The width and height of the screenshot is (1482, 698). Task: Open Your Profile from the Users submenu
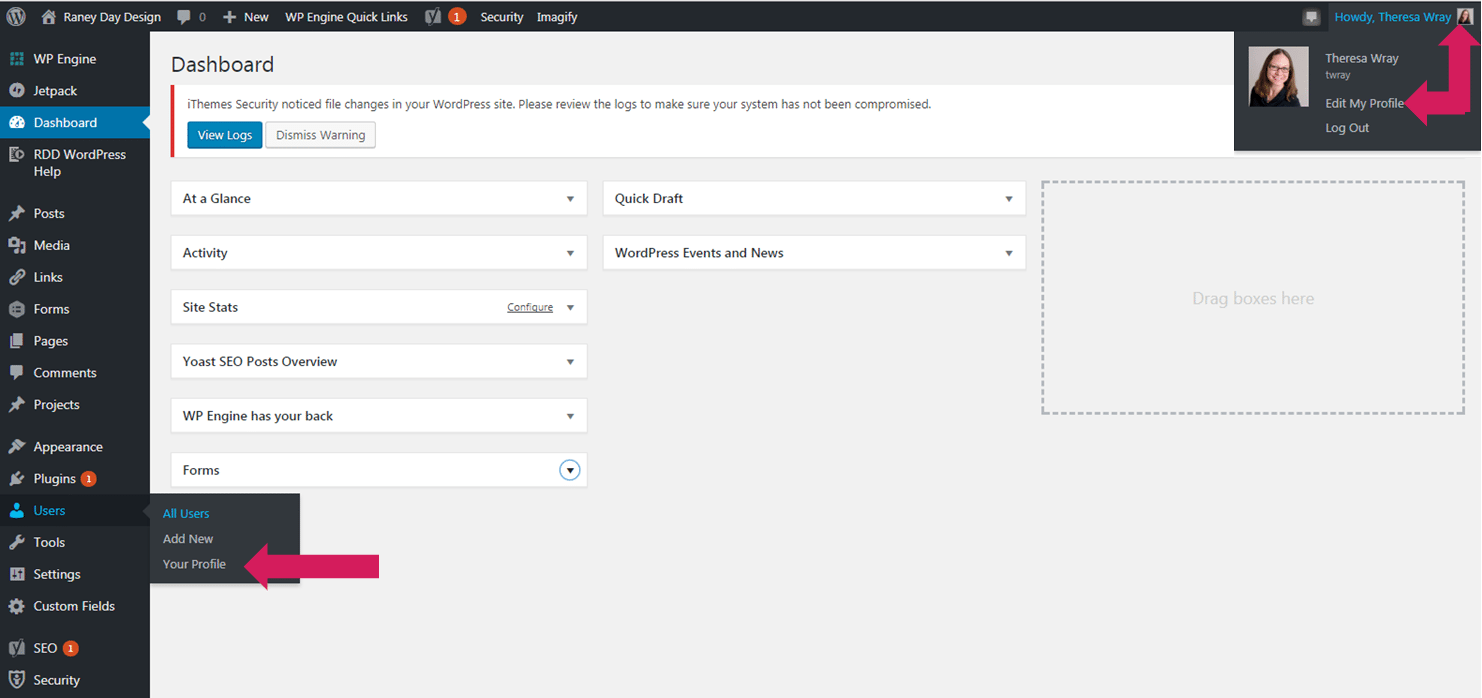pos(194,564)
